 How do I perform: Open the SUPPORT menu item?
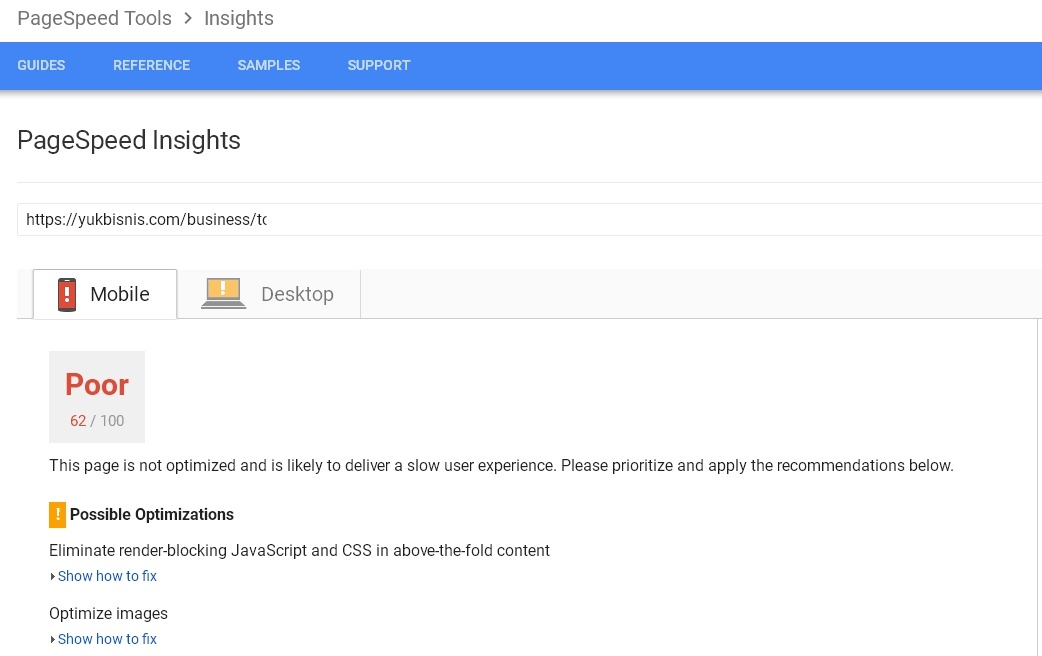tap(379, 65)
